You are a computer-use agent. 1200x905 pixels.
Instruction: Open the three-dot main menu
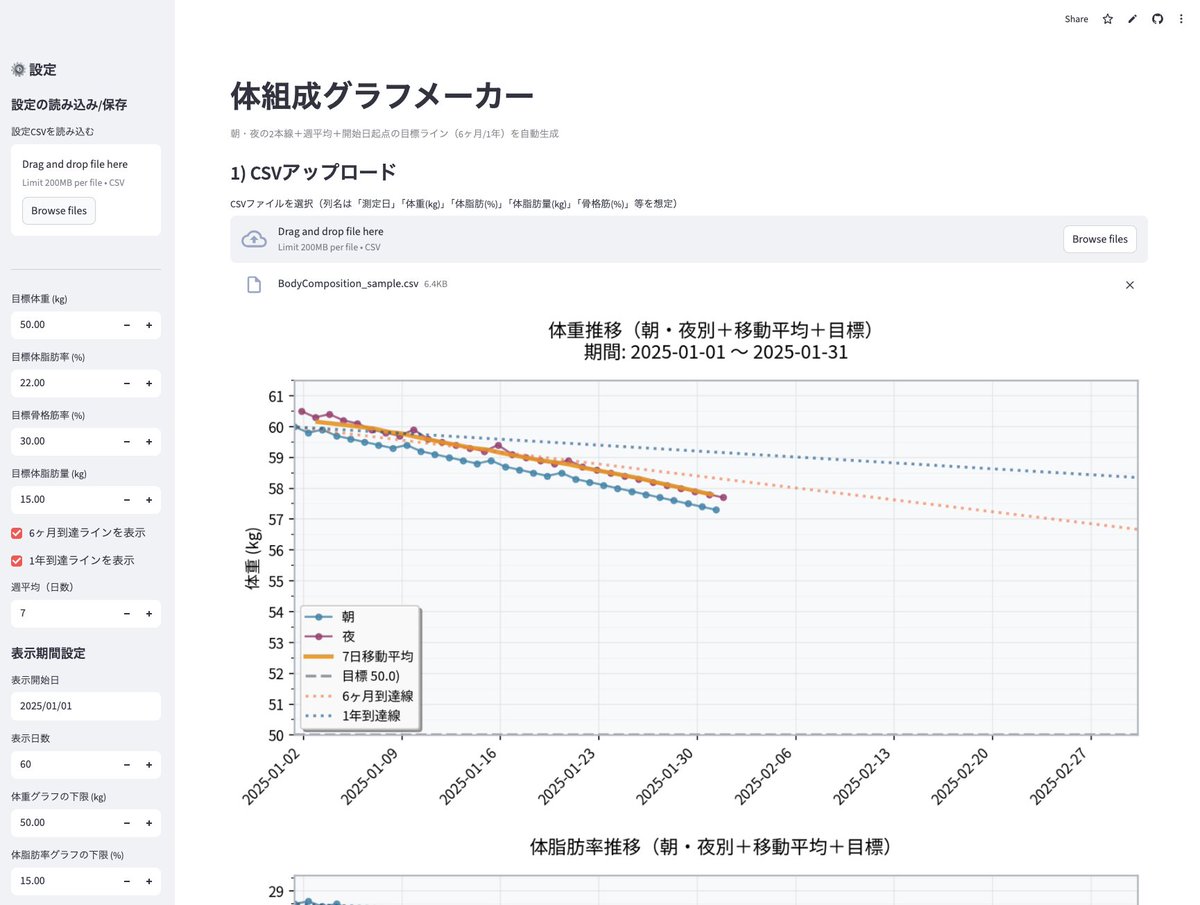tap(1181, 19)
